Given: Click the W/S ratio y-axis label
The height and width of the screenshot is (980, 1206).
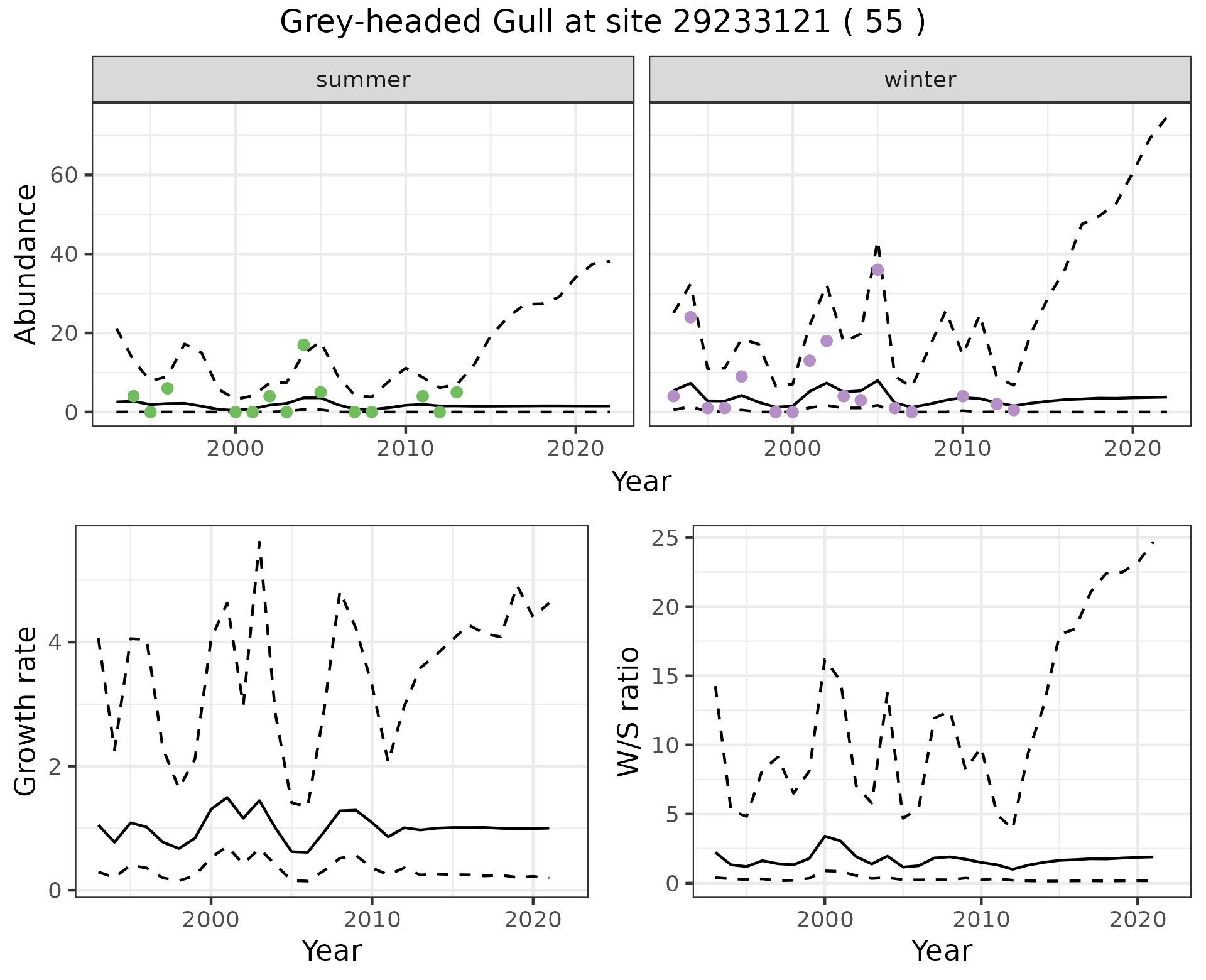Looking at the screenshot, I should [628, 711].
